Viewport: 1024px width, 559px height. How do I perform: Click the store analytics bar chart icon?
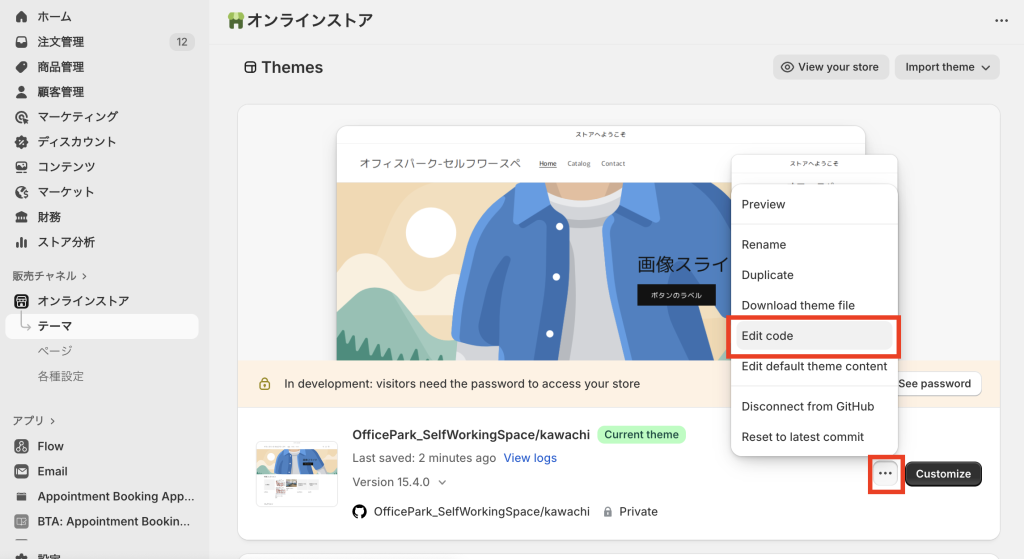coord(21,242)
